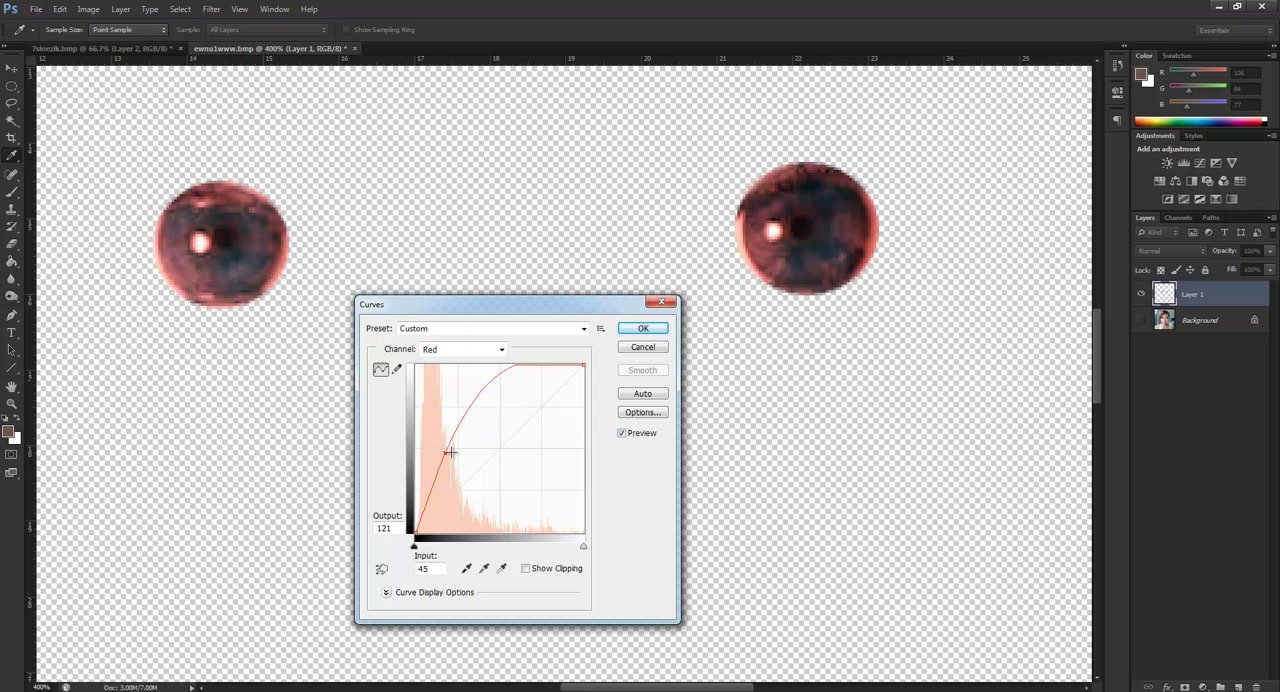This screenshot has width=1280, height=692.
Task: Select the Move tool
Action: point(11,68)
